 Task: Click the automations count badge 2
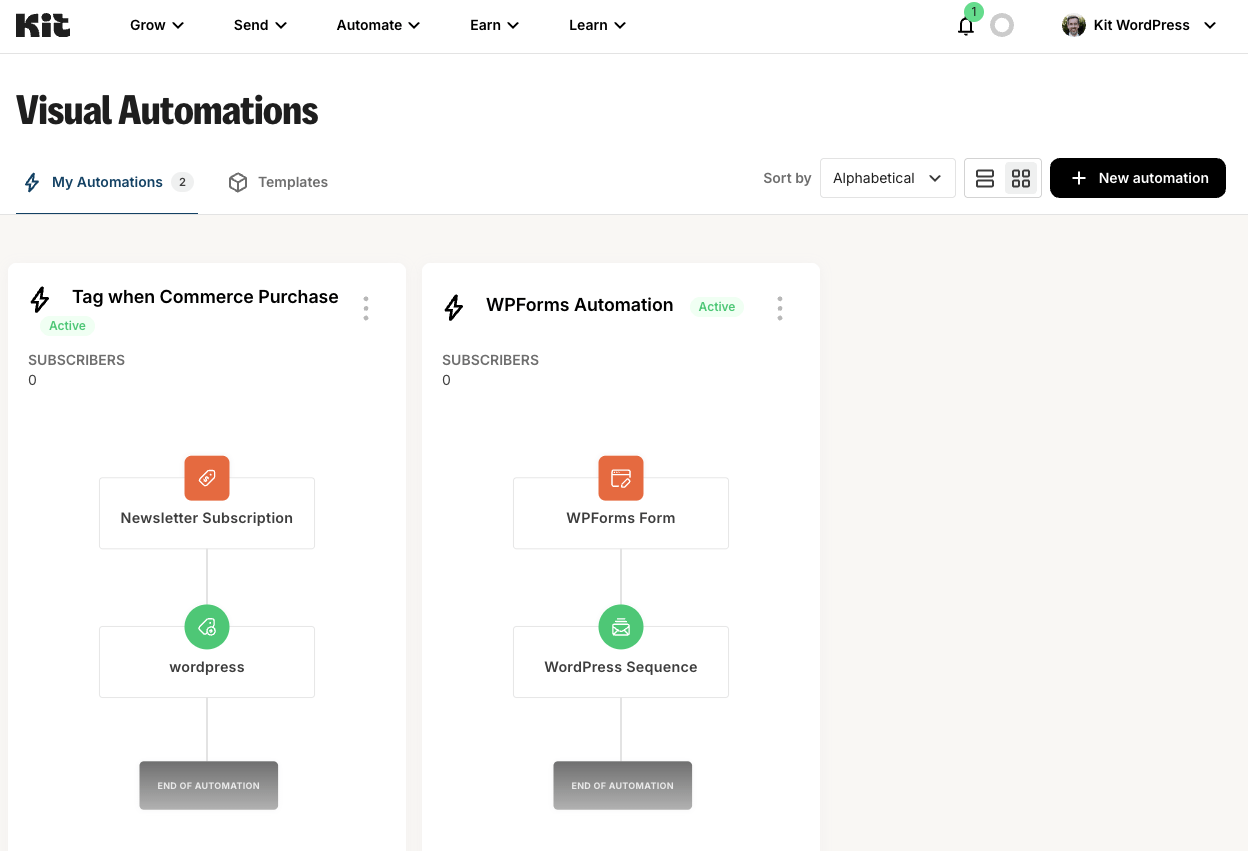182,182
